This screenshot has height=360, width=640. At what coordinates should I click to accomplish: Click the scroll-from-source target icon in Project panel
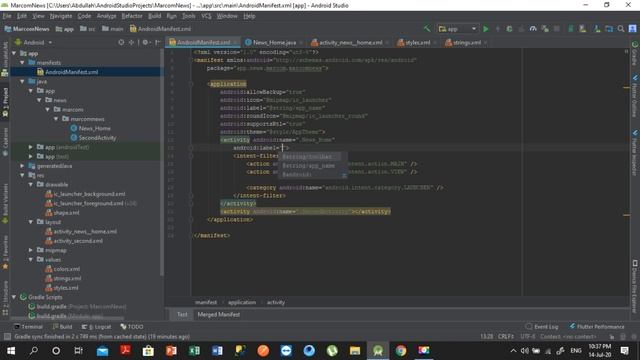point(121,42)
